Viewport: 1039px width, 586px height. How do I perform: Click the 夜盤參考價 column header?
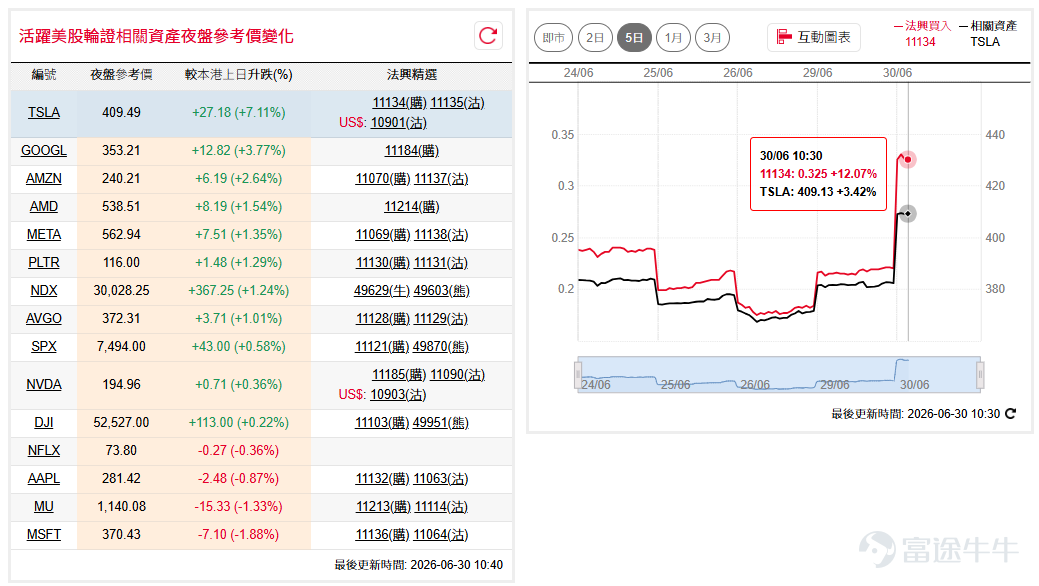pyautogui.click(x=121, y=75)
